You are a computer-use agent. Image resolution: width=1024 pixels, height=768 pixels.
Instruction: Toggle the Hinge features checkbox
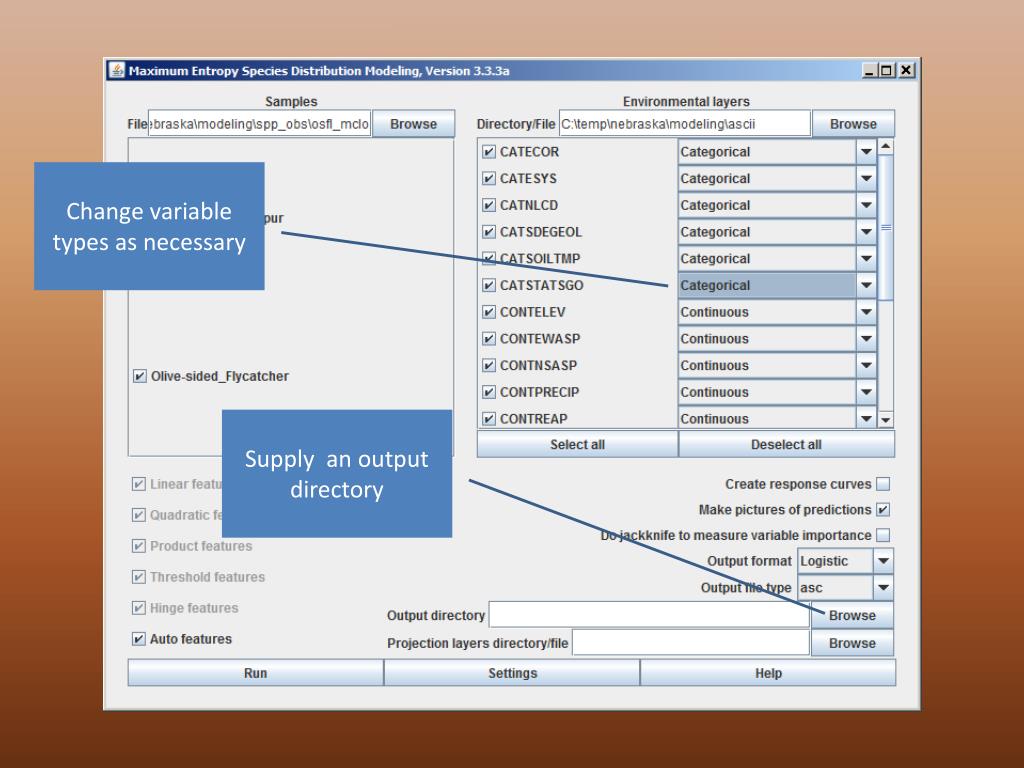tap(138, 608)
